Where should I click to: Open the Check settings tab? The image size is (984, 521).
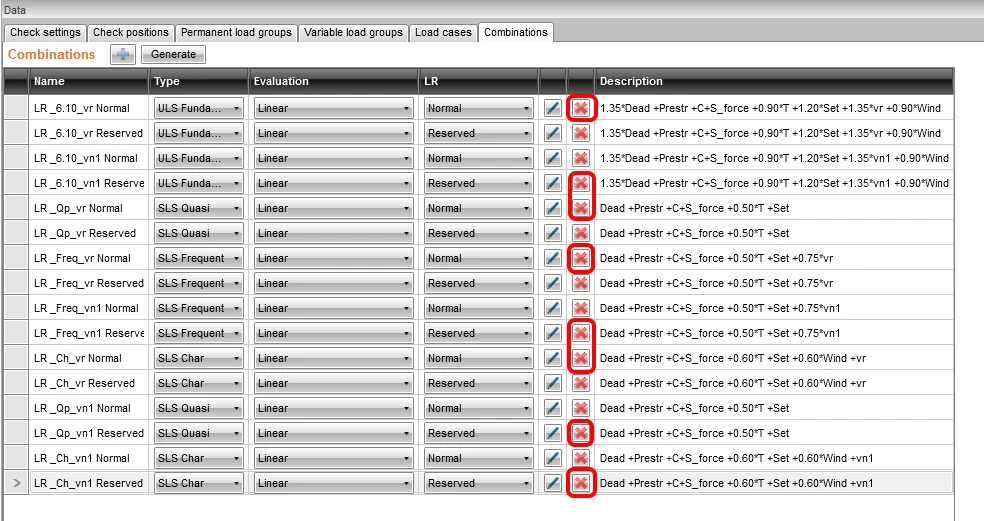coord(45,33)
